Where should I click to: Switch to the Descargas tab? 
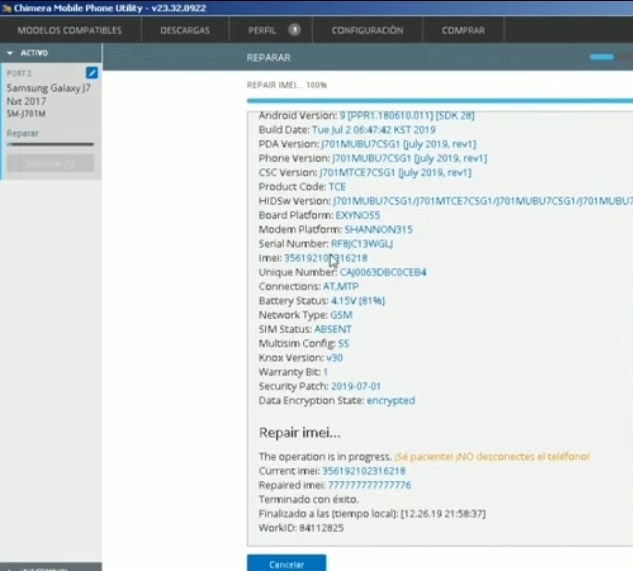click(x=185, y=30)
